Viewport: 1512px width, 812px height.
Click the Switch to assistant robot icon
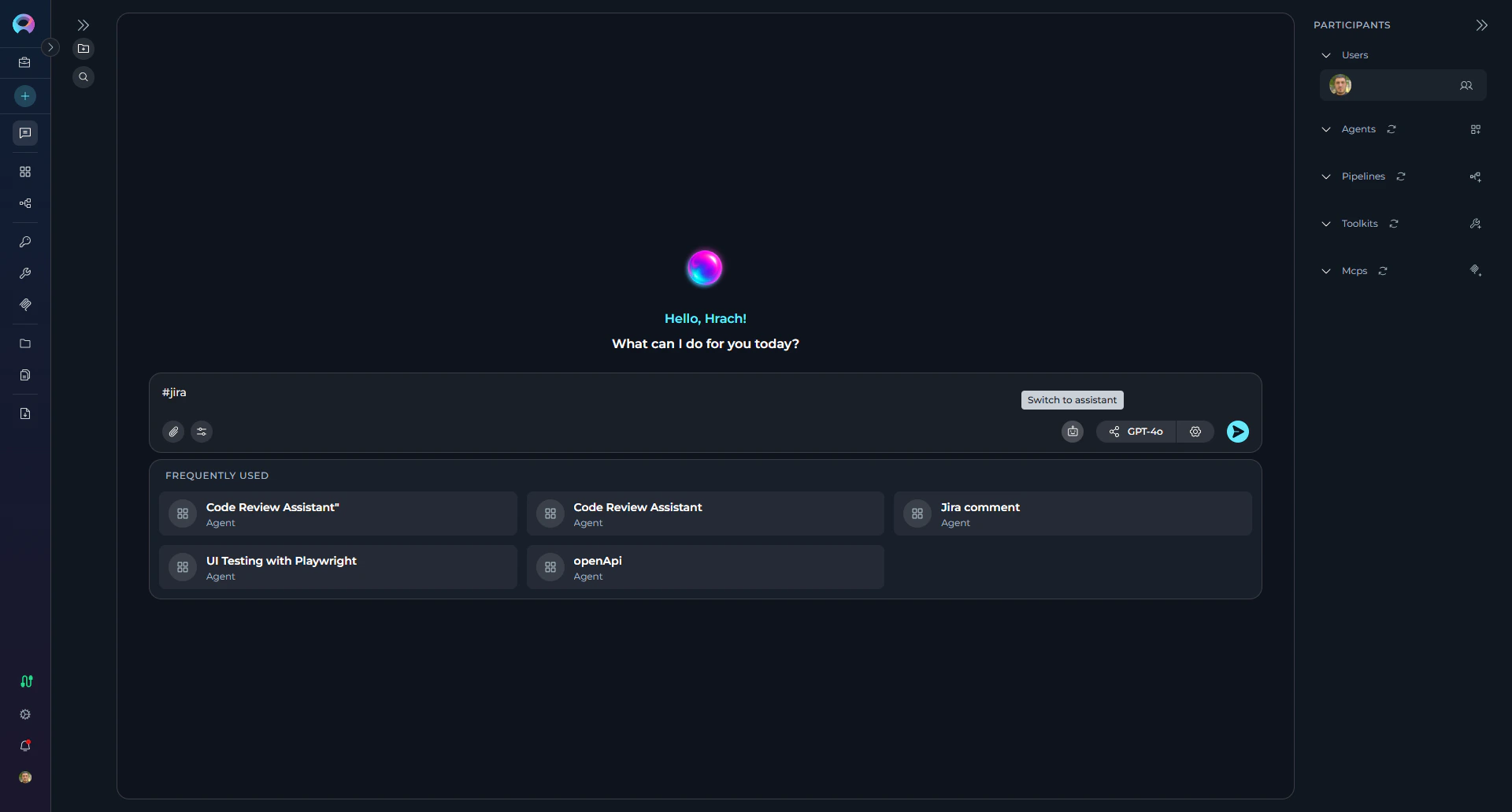coord(1072,432)
